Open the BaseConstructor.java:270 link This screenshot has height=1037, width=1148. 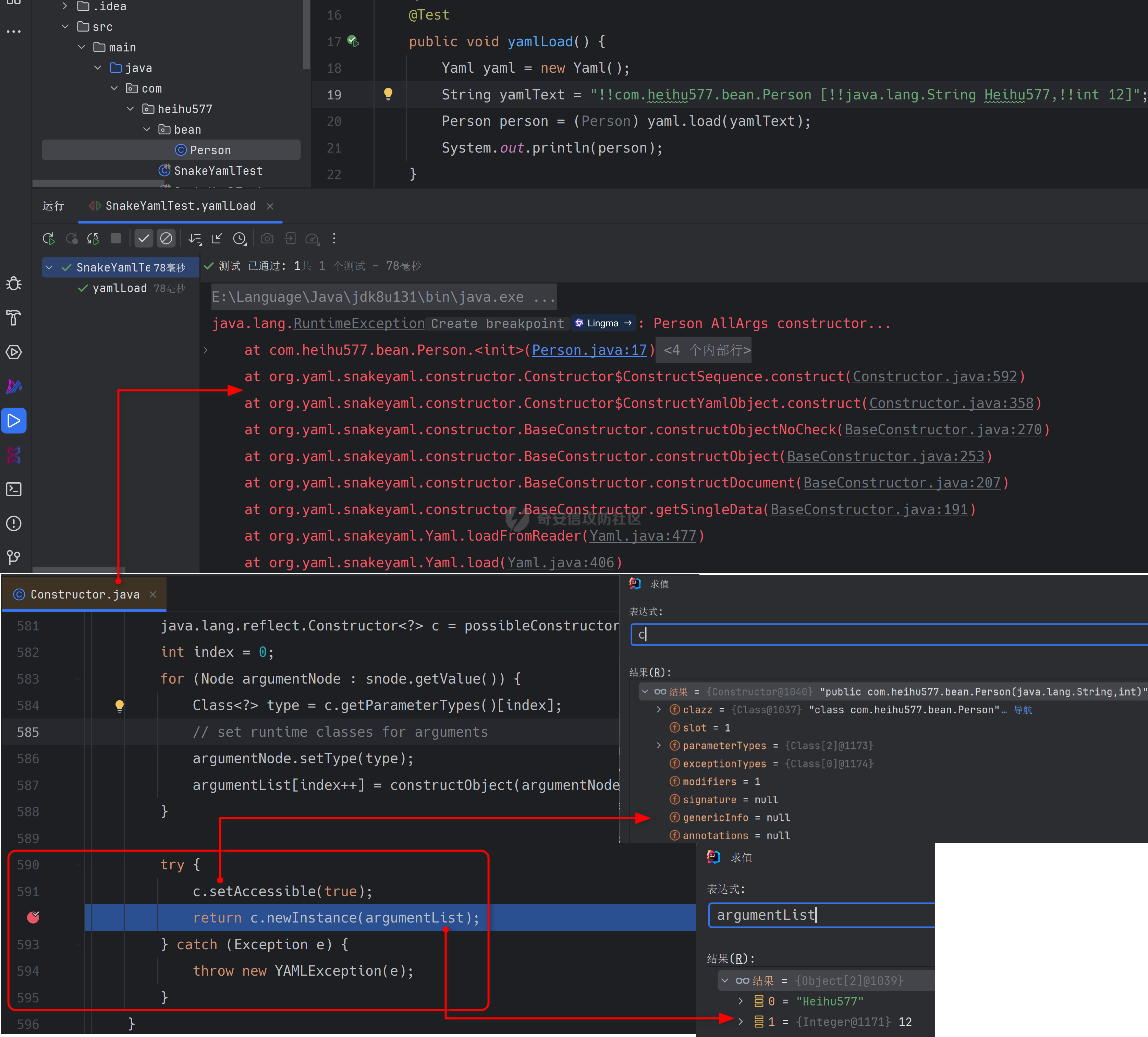943,430
